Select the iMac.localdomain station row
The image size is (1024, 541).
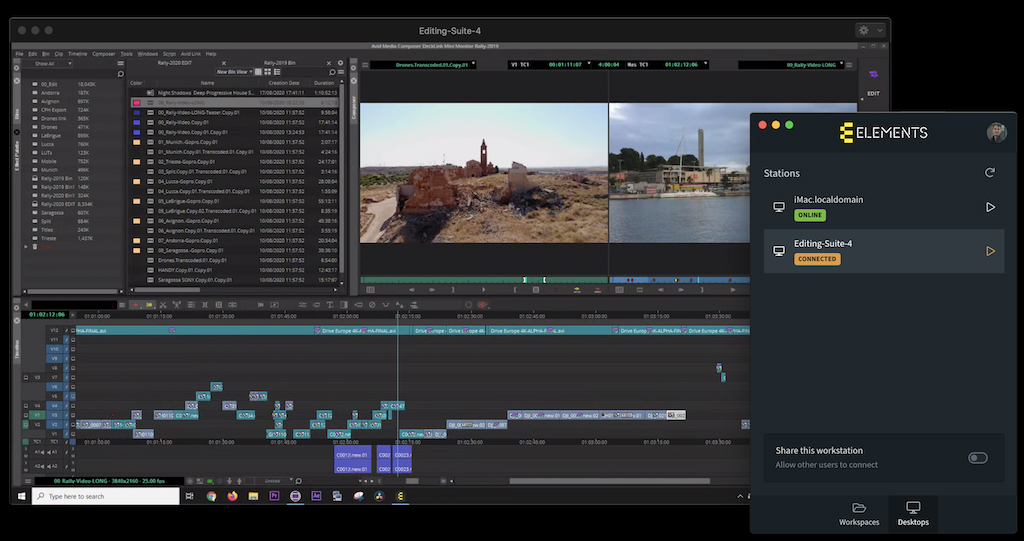coord(884,207)
